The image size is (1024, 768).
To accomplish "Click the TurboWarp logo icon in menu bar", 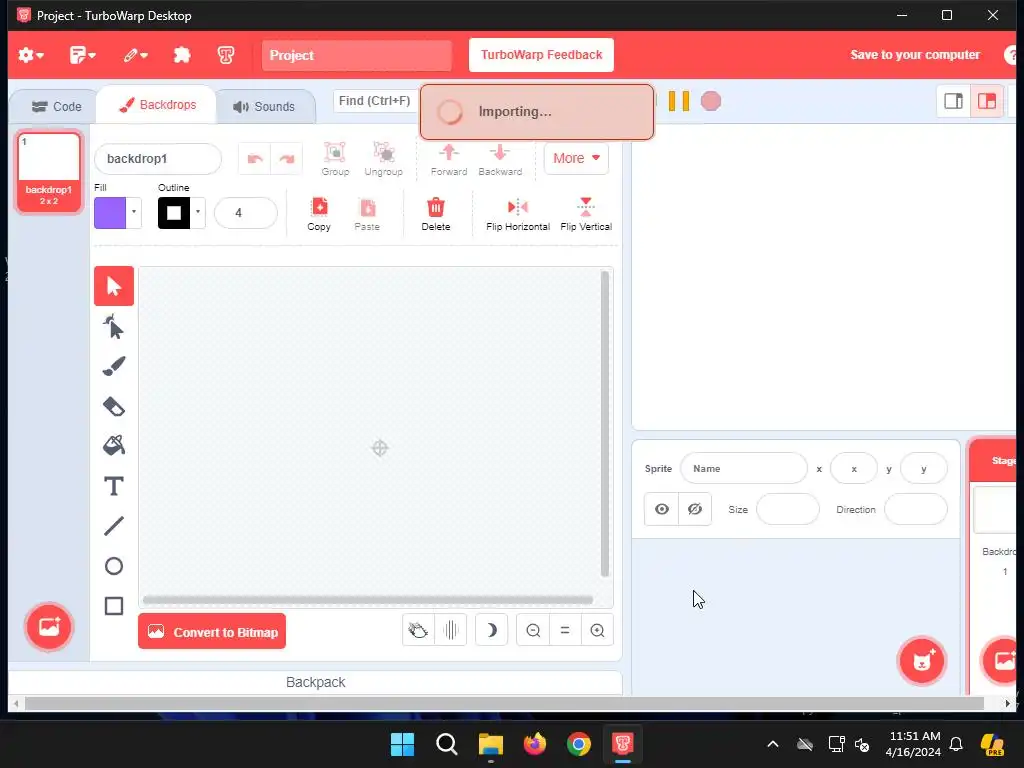I will coord(226,55).
